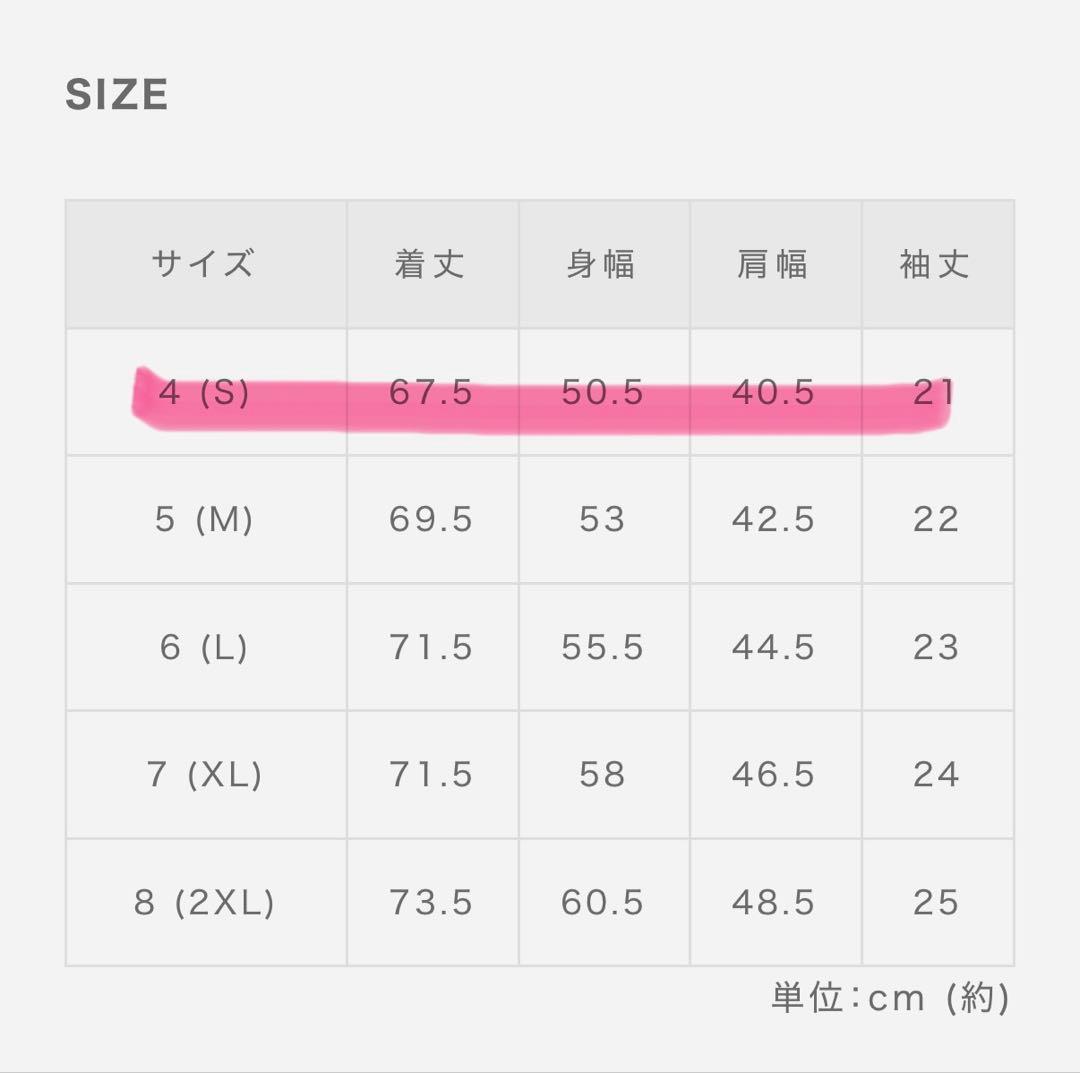The image size is (1080, 1073).
Task: Click the 袖丈 column header
Action: click(936, 265)
